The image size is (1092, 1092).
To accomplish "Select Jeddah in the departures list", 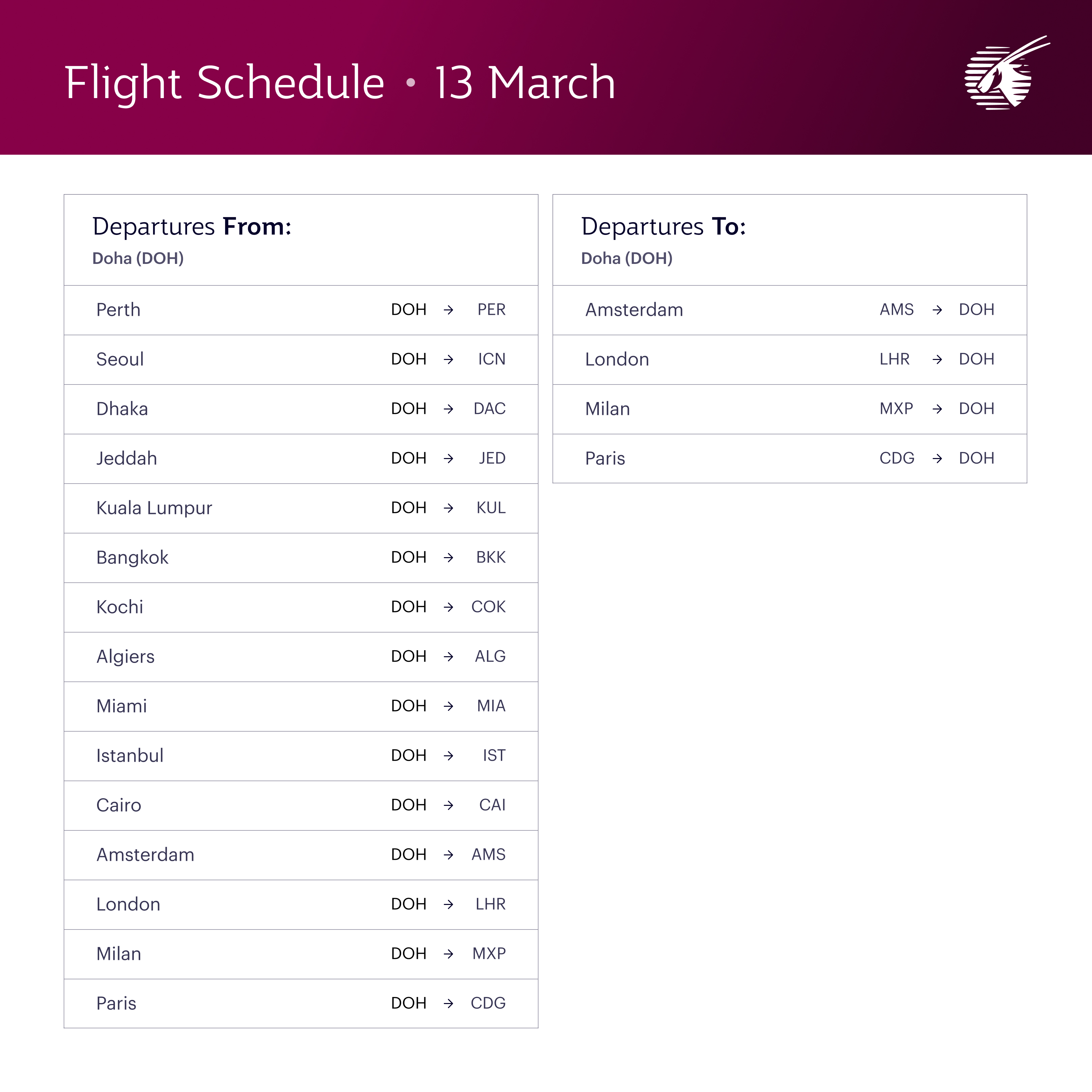I will click(127, 458).
